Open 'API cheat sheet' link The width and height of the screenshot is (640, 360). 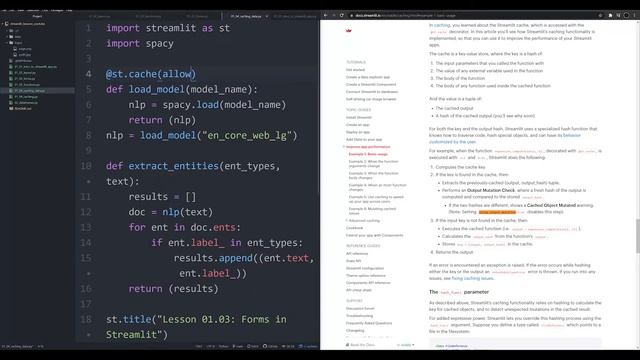coord(359,290)
